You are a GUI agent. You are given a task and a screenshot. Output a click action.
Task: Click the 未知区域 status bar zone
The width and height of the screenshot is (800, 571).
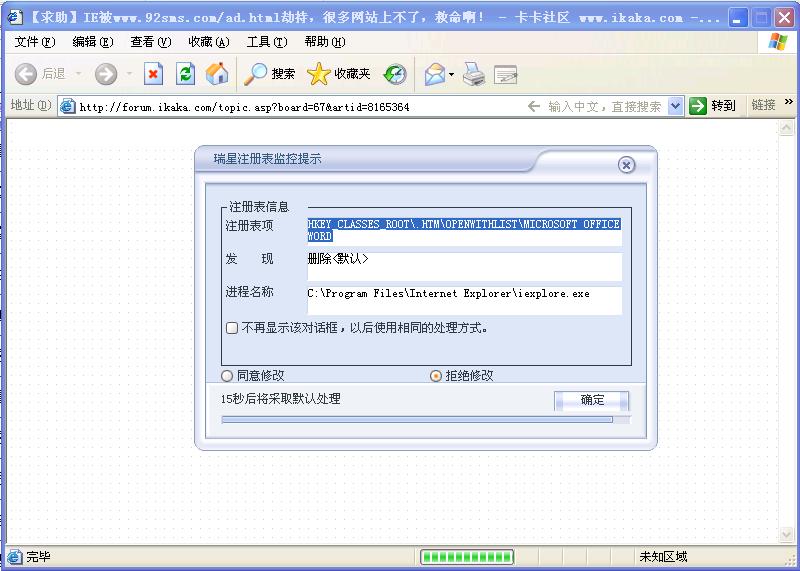coord(663,557)
